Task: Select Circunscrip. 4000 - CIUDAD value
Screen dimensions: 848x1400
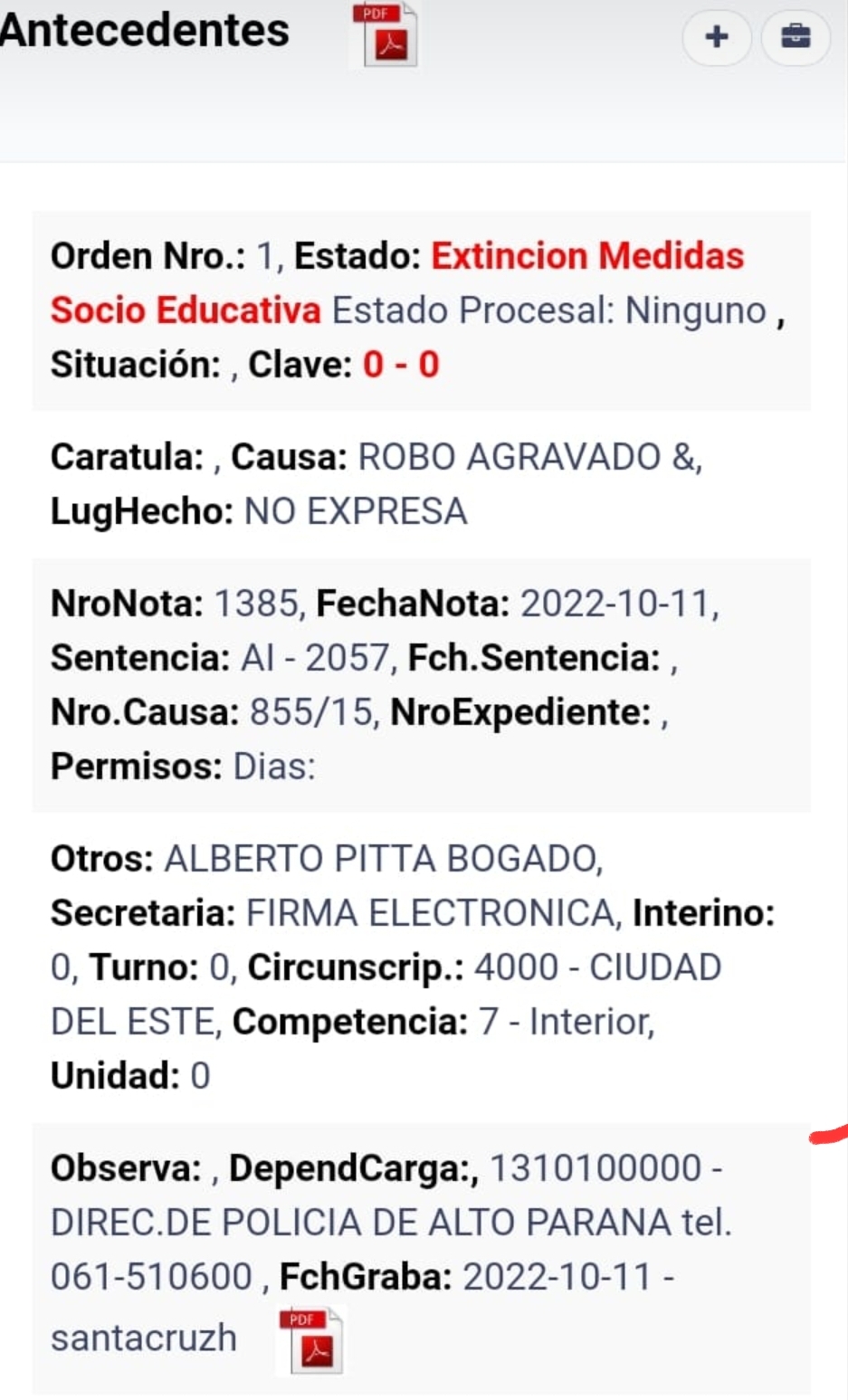Action: click(597, 967)
